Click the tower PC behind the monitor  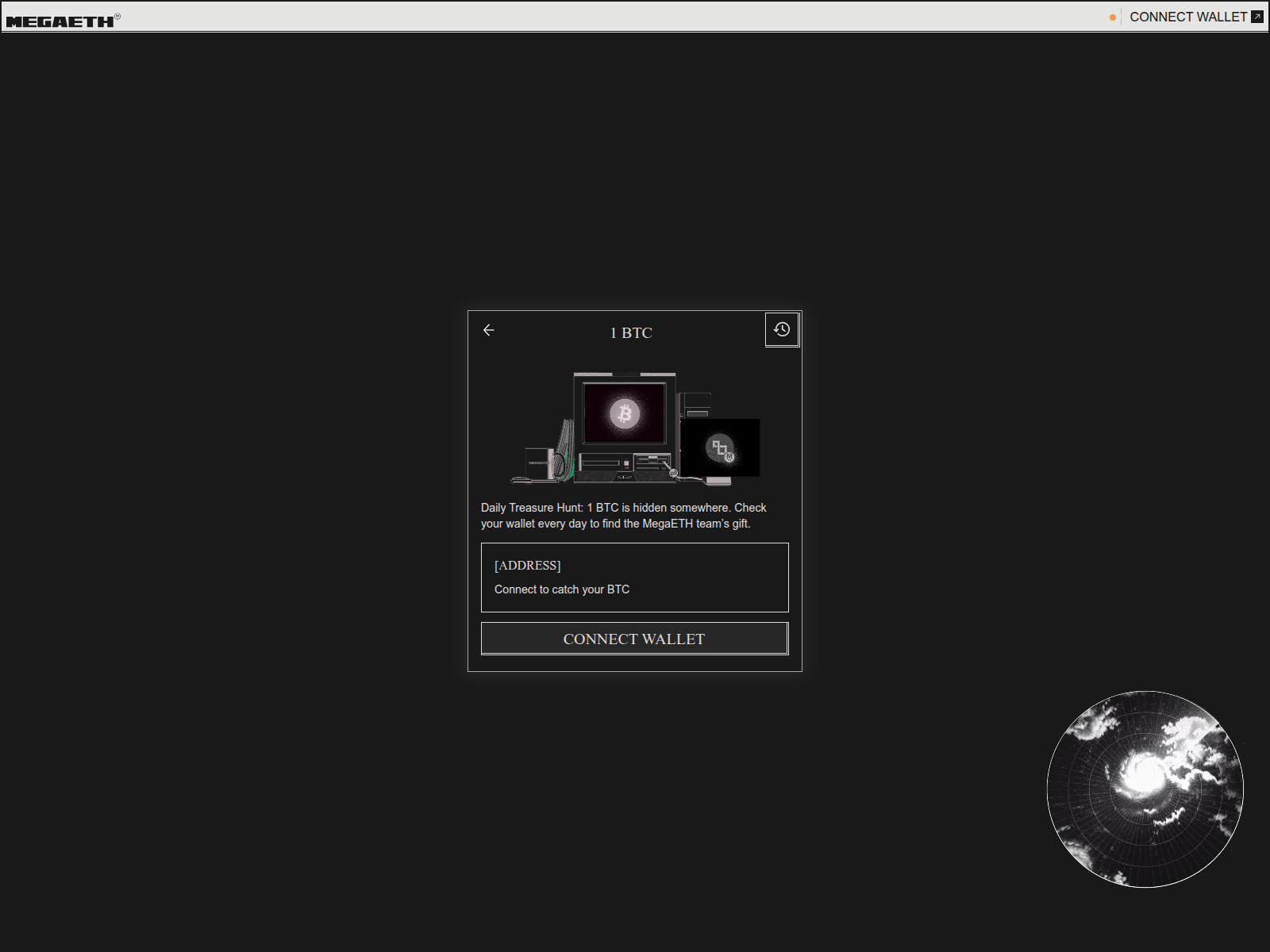pos(696,405)
